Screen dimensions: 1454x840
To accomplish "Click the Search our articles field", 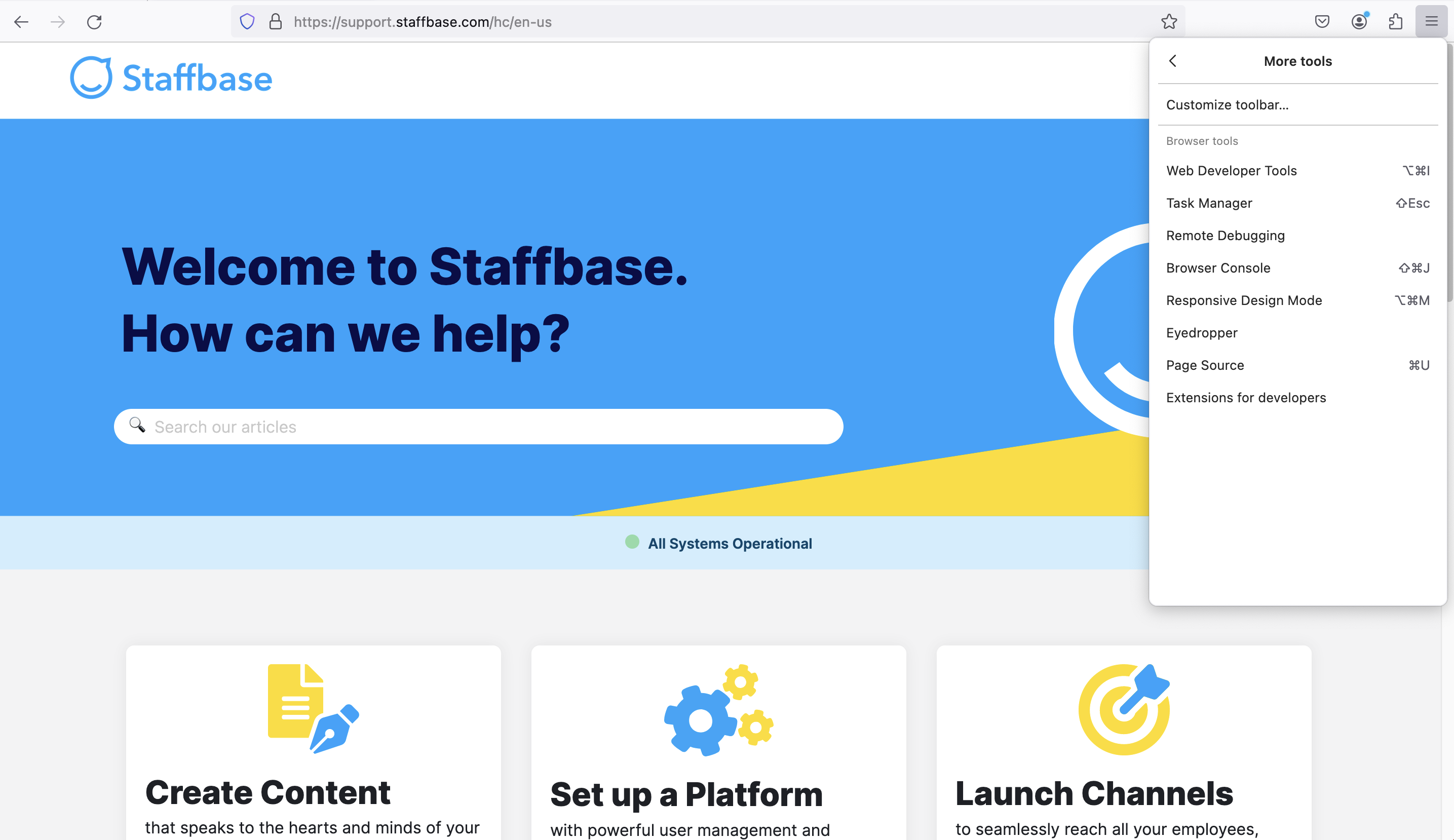I will [479, 427].
